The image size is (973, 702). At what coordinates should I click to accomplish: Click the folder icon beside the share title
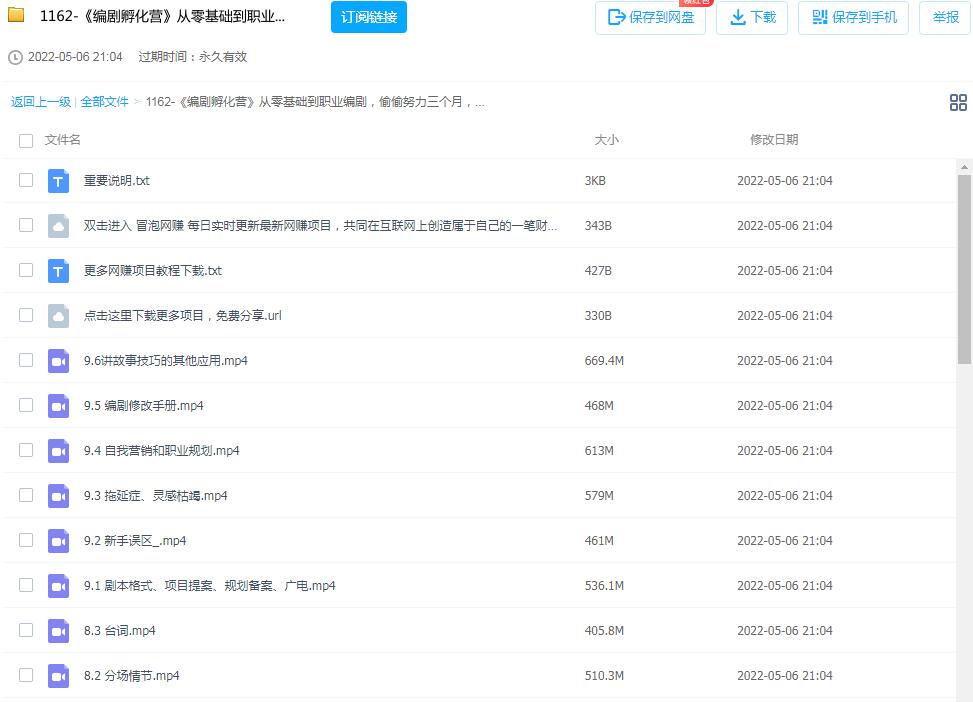[16, 15]
